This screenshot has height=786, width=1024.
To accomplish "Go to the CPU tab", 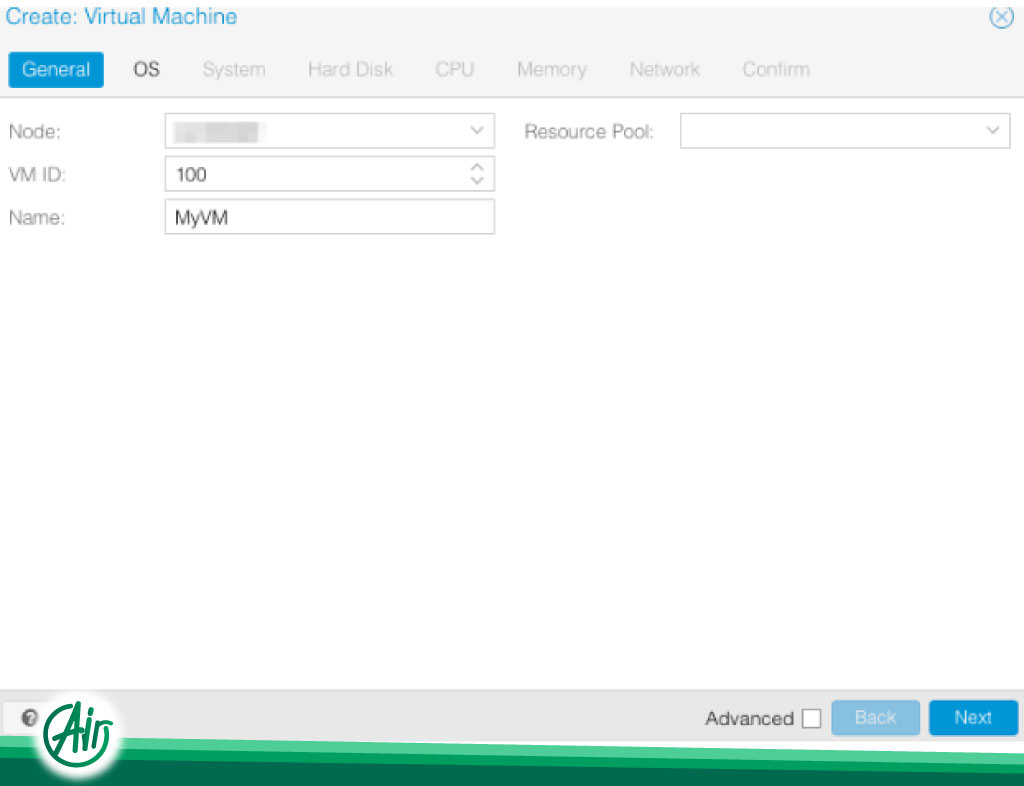I will point(455,69).
